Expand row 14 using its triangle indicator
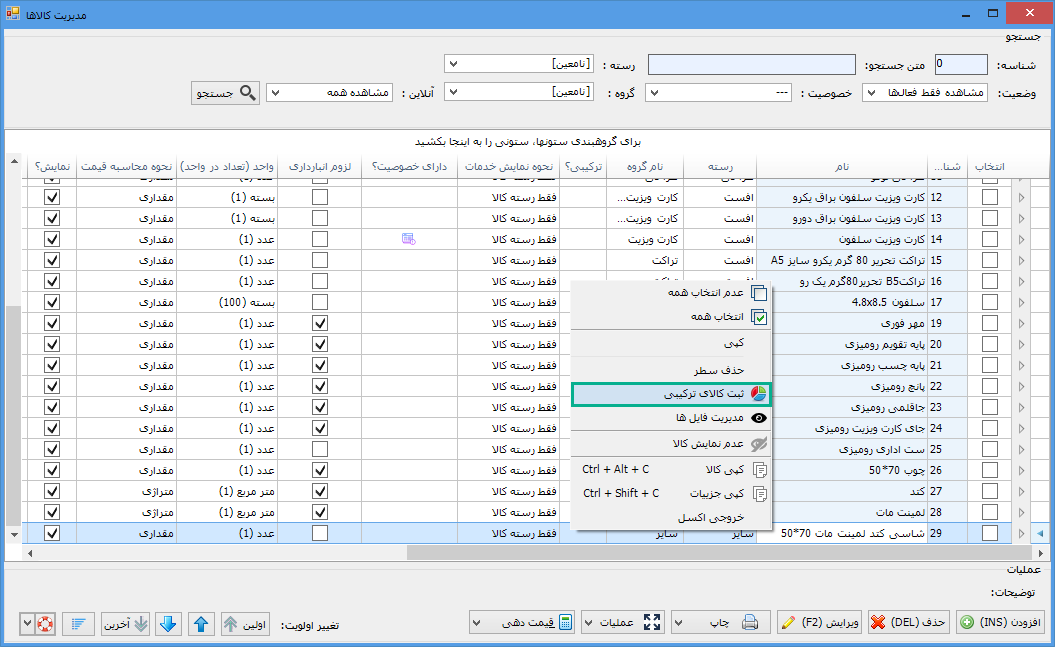Screen dimensions: 1055x647 (x=1021, y=239)
